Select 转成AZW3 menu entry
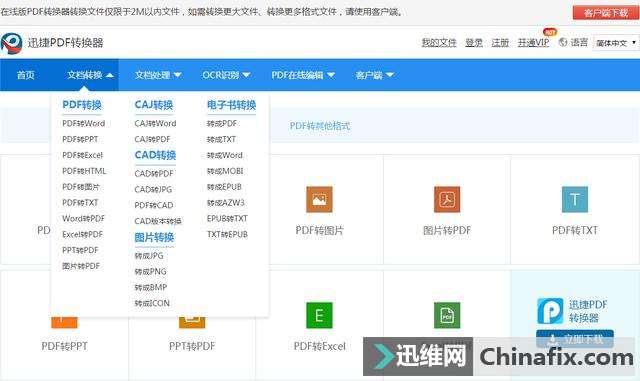Screen dimensions: 640x381 226,203
